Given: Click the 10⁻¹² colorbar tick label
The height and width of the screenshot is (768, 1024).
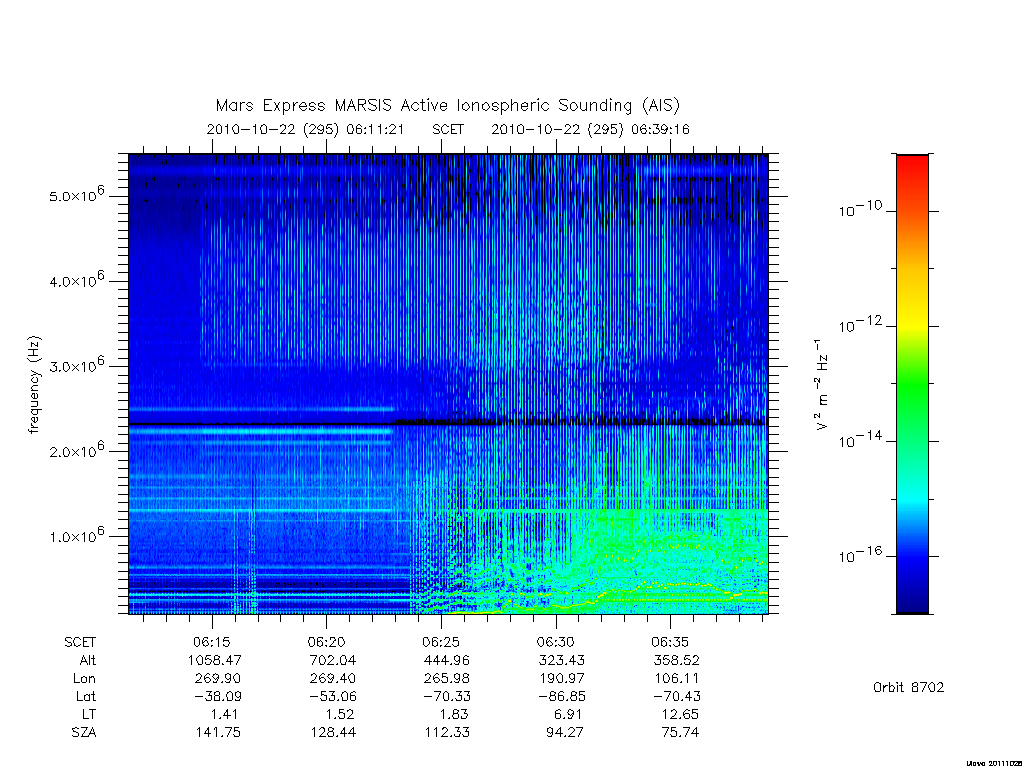Looking at the screenshot, I should [x=860, y=325].
